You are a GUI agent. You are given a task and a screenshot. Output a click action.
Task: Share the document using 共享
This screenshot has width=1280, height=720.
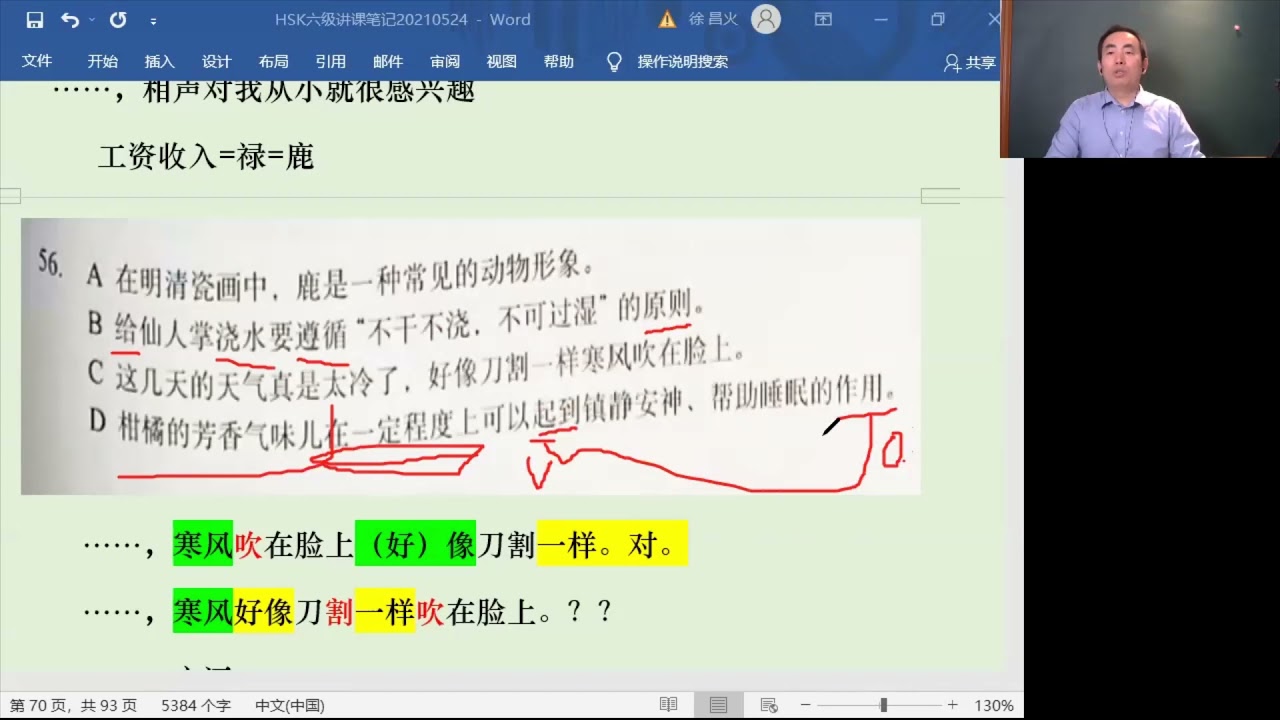coord(970,62)
